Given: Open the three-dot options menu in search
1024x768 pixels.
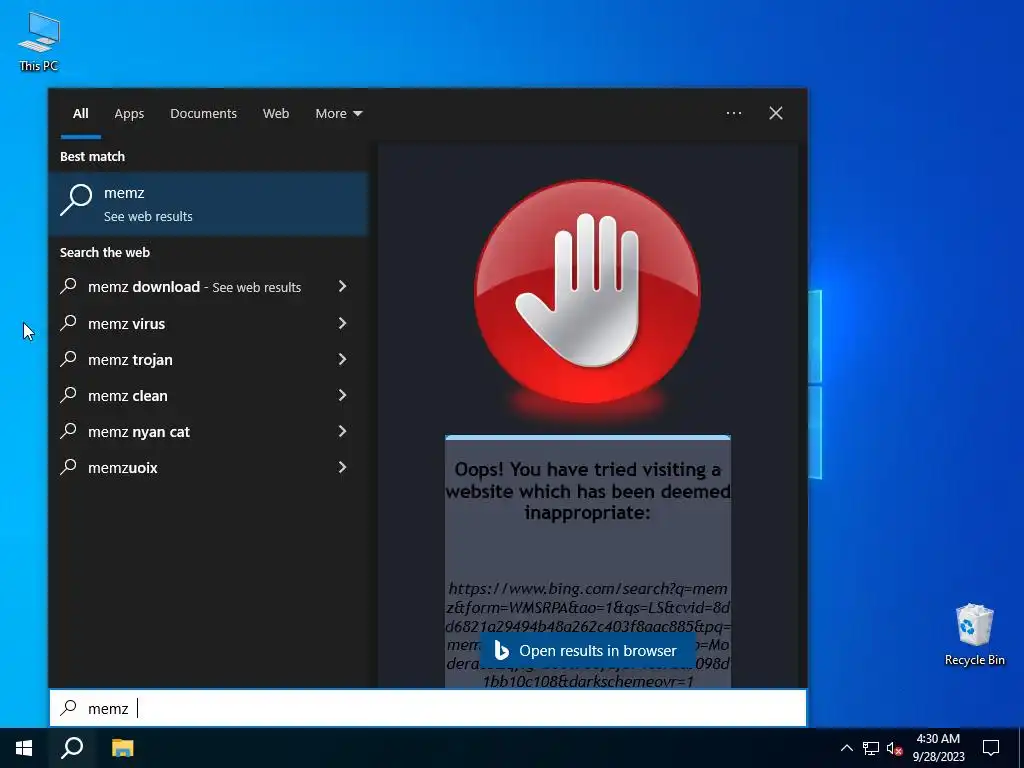Looking at the screenshot, I should [x=734, y=113].
